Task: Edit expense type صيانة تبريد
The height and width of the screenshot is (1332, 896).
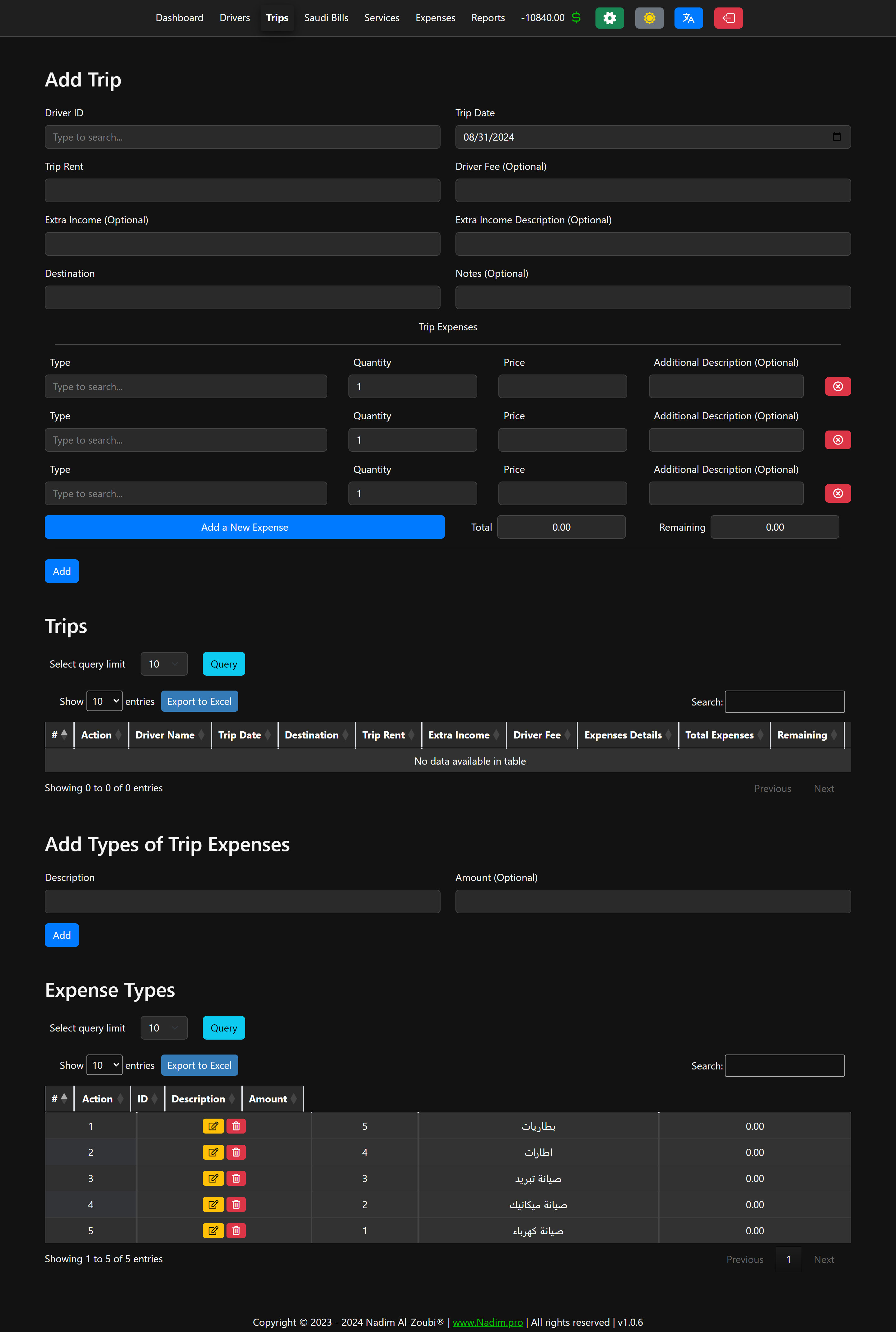Action: [x=213, y=1178]
